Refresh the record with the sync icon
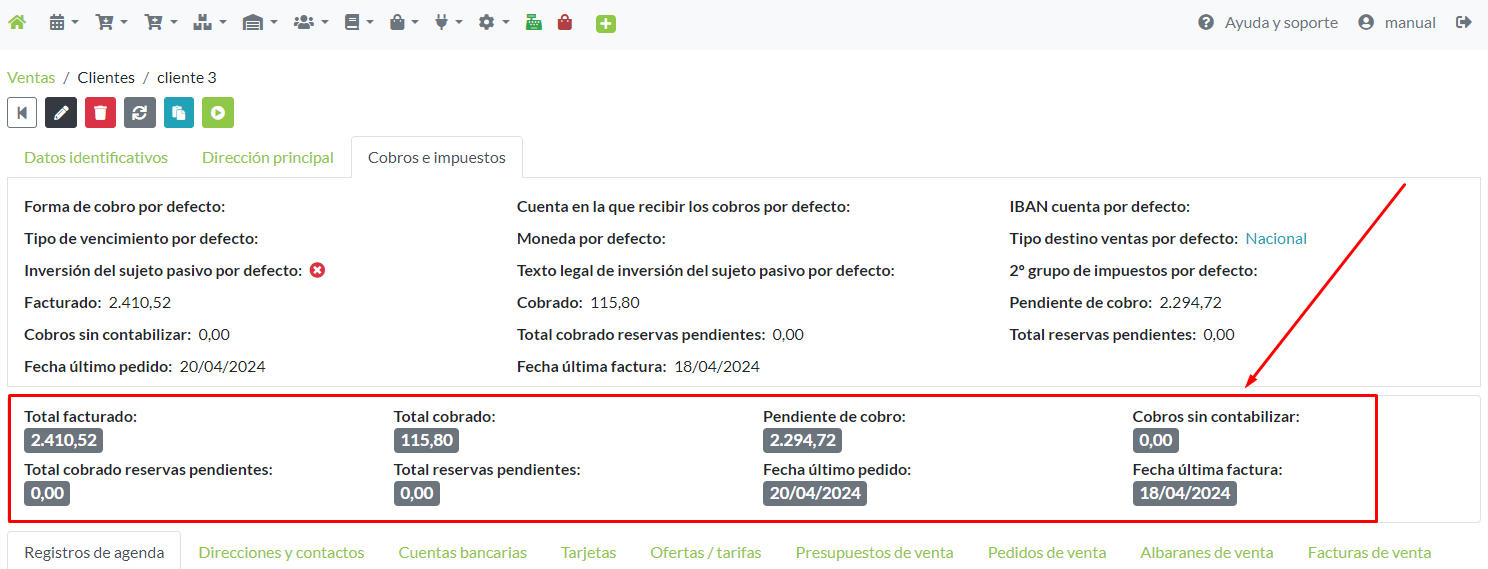 click(140, 112)
